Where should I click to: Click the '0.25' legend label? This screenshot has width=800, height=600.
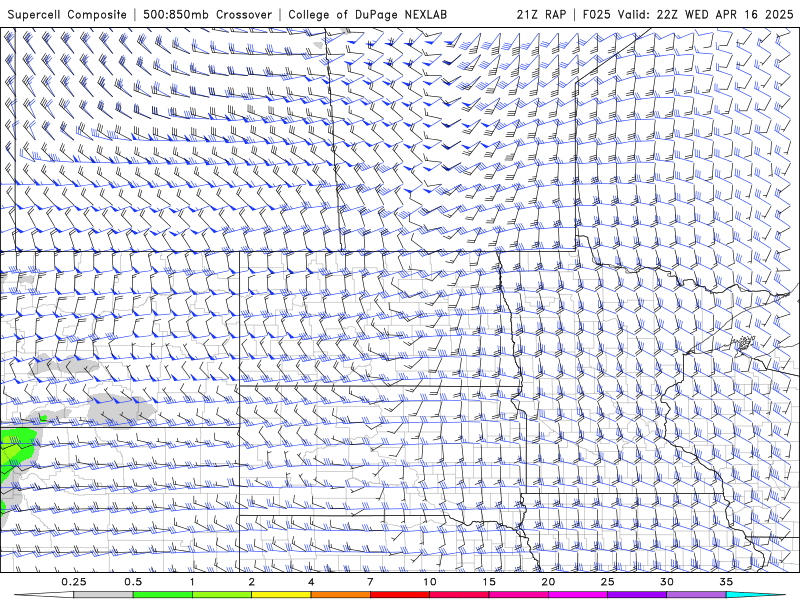pos(74,582)
